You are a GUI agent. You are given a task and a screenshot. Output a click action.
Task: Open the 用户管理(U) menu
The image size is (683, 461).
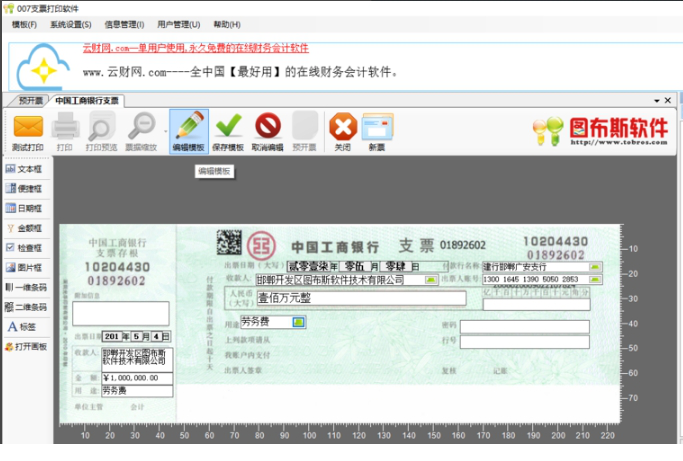coord(179,24)
